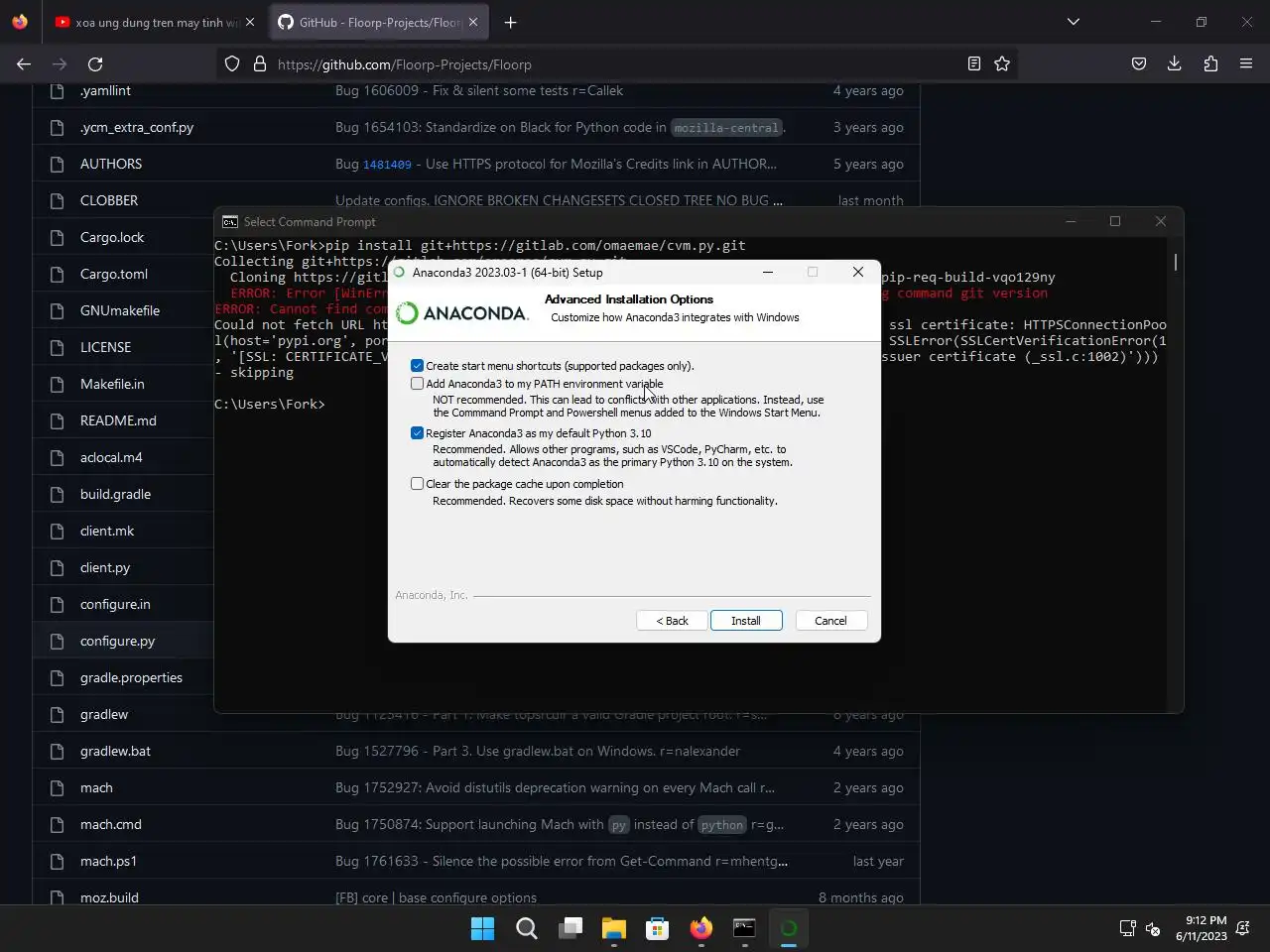The image size is (1270, 952).
Task: Open File Explorer from the taskbar
Action: pos(614,928)
